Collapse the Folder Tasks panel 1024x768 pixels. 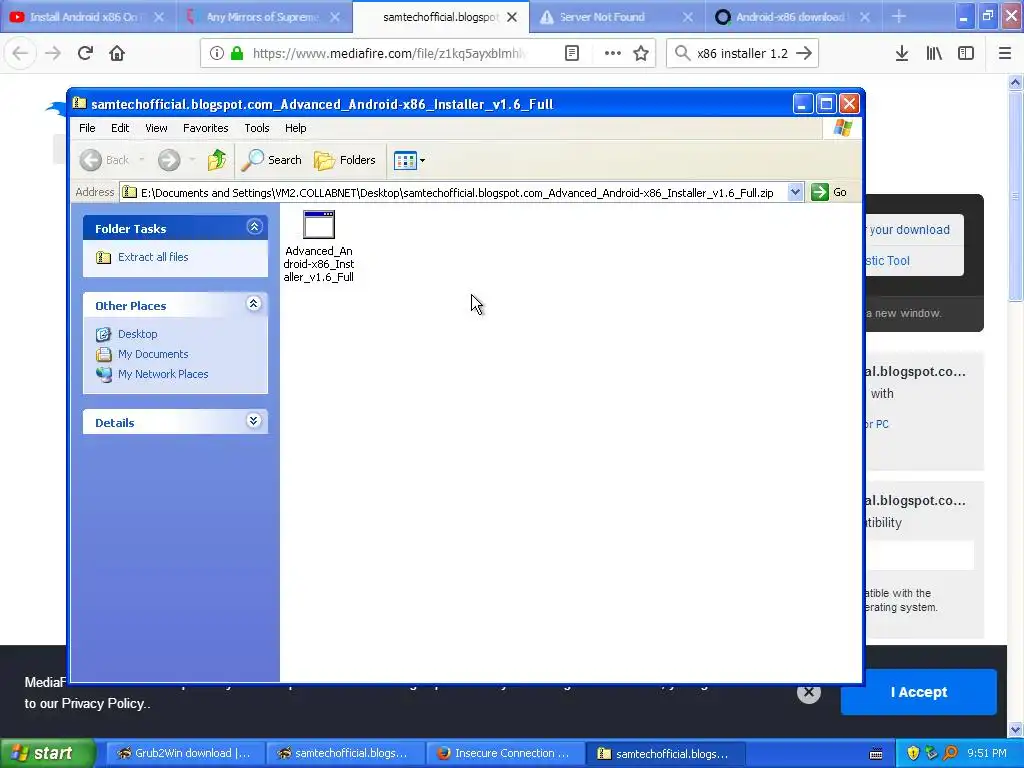(x=255, y=227)
